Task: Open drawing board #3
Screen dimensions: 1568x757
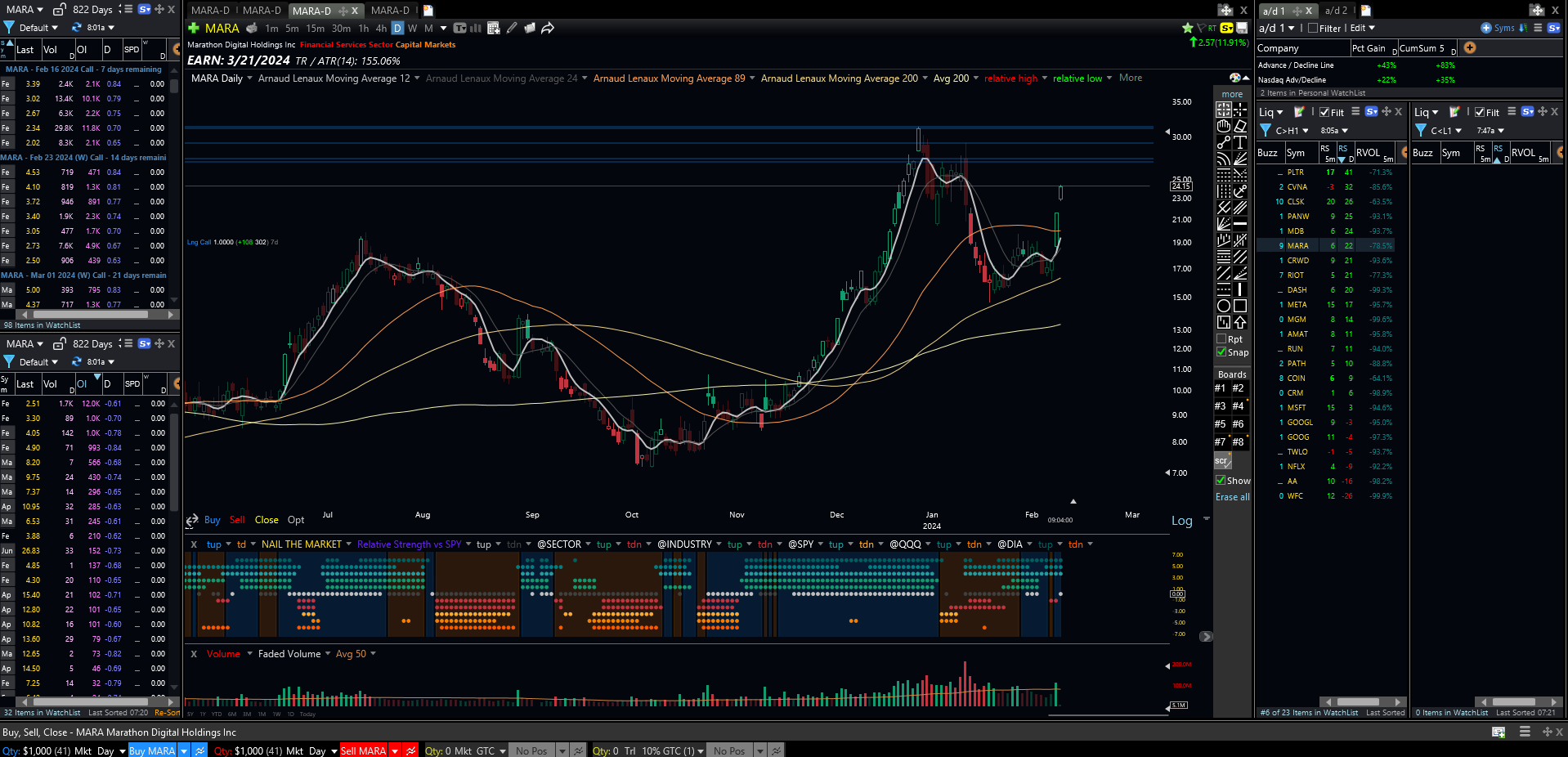Action: click(1220, 406)
